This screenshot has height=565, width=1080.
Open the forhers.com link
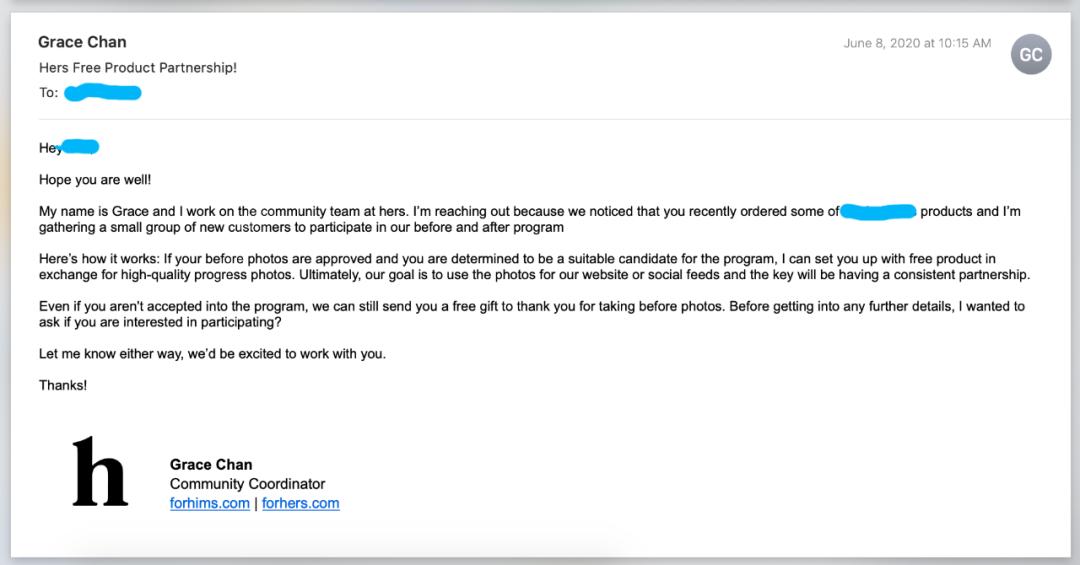point(301,503)
